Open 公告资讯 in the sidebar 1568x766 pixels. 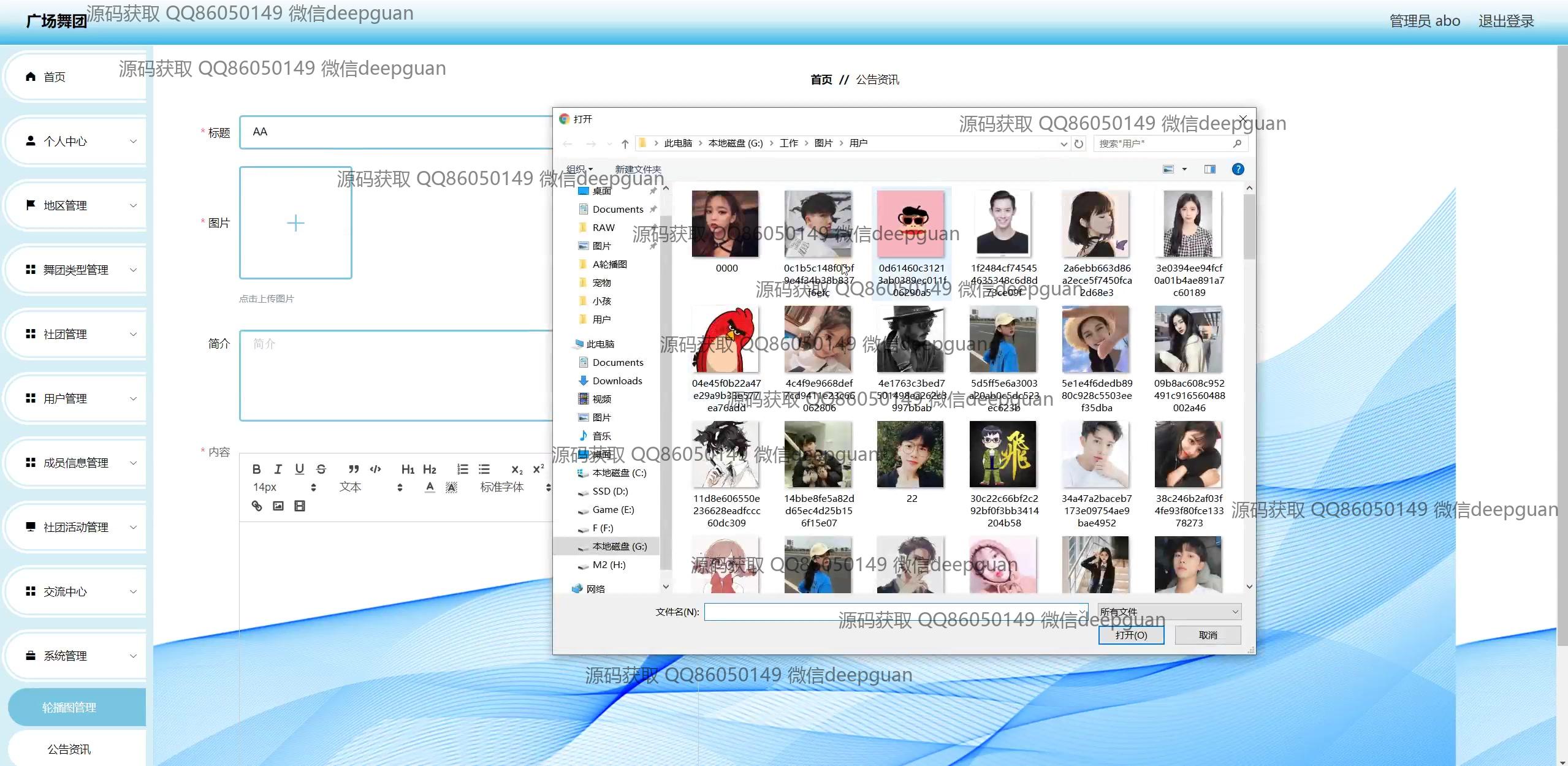click(x=69, y=749)
